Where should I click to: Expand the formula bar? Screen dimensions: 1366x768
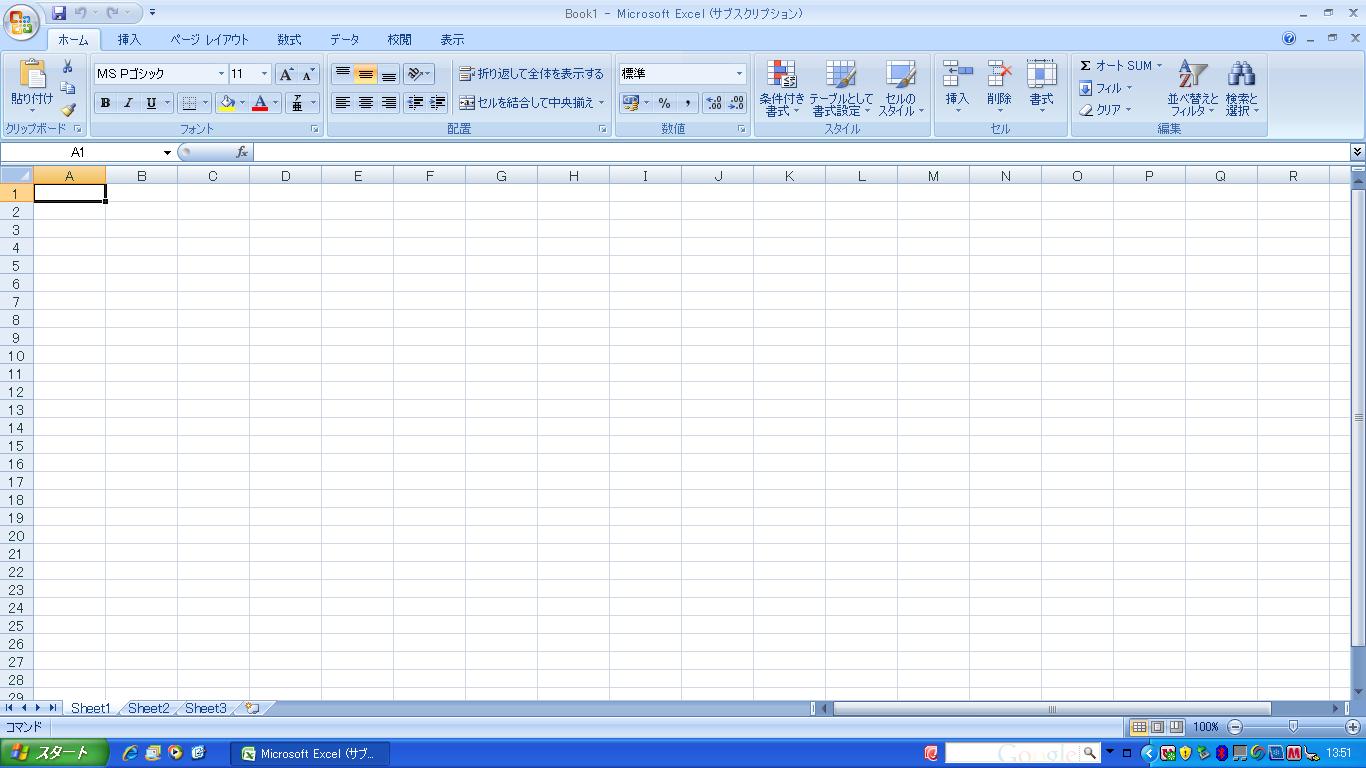tap(1357, 152)
